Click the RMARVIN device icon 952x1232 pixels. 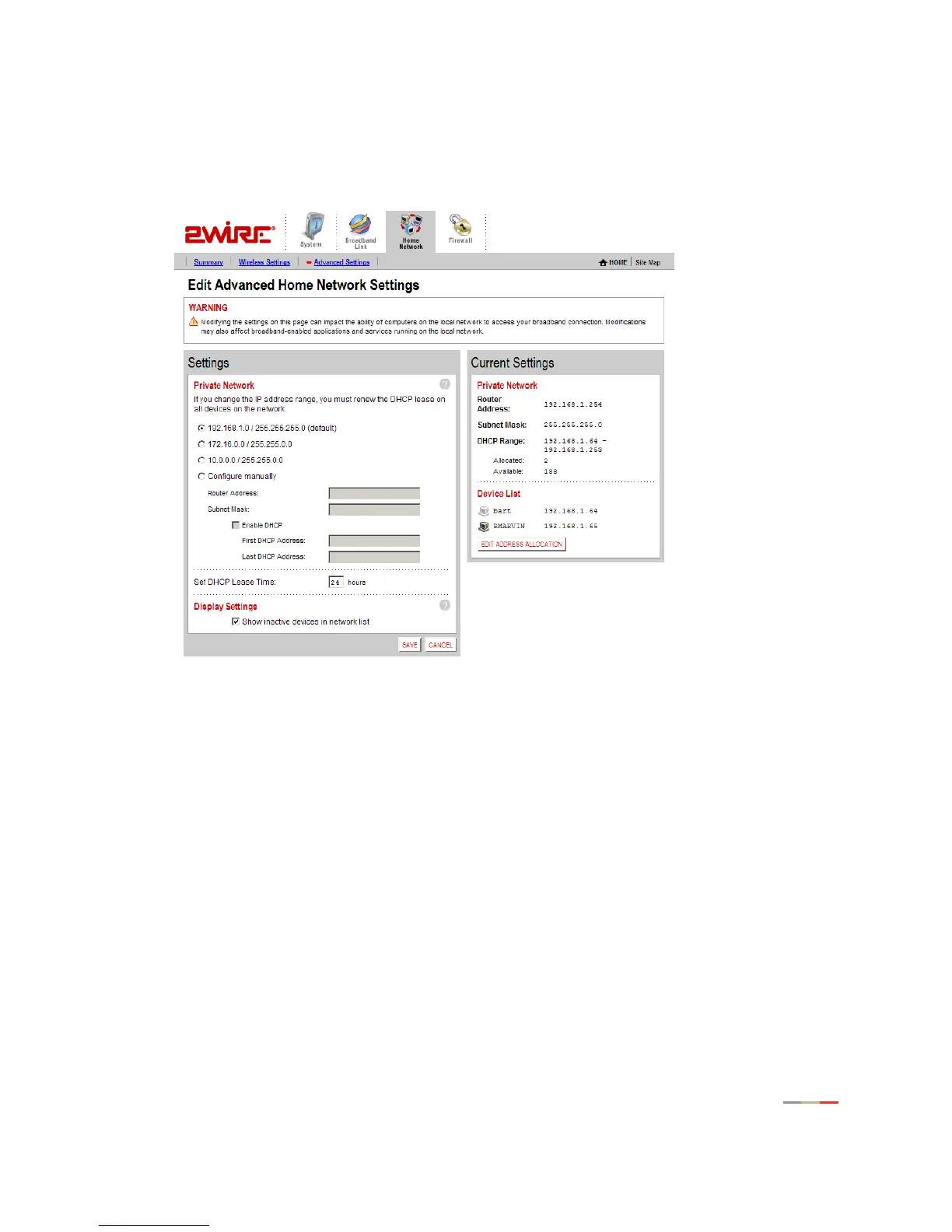click(x=484, y=527)
